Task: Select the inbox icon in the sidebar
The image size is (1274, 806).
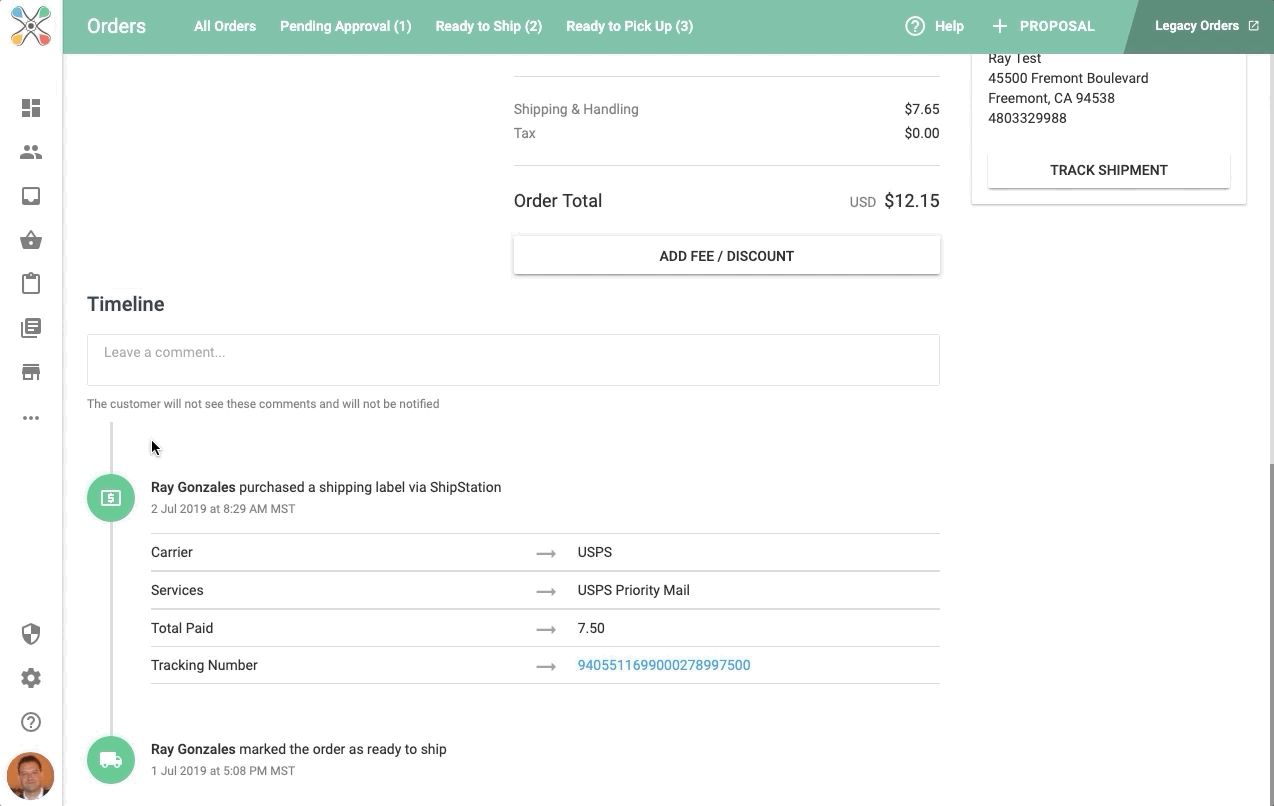Action: 31,196
